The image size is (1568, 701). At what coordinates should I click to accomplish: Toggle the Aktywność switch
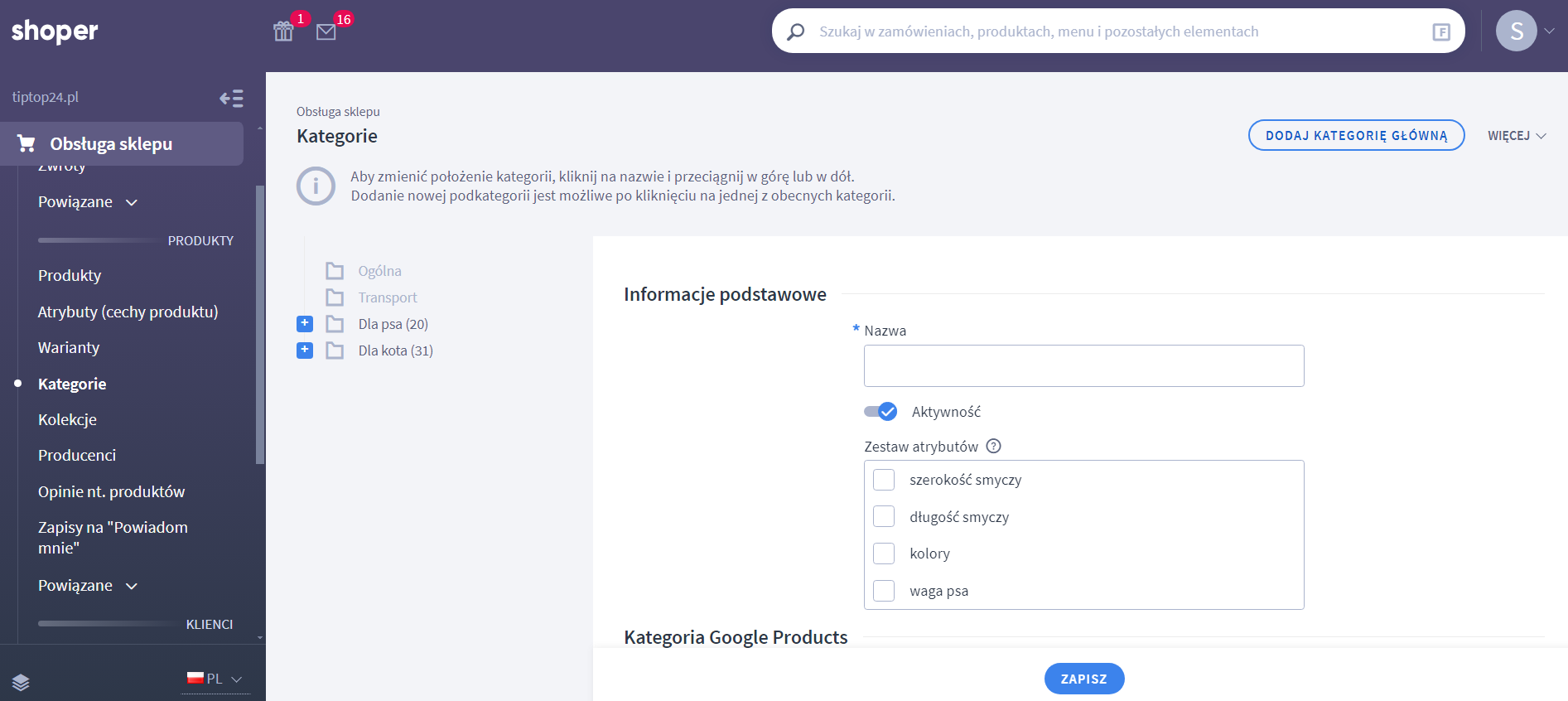[x=880, y=412]
